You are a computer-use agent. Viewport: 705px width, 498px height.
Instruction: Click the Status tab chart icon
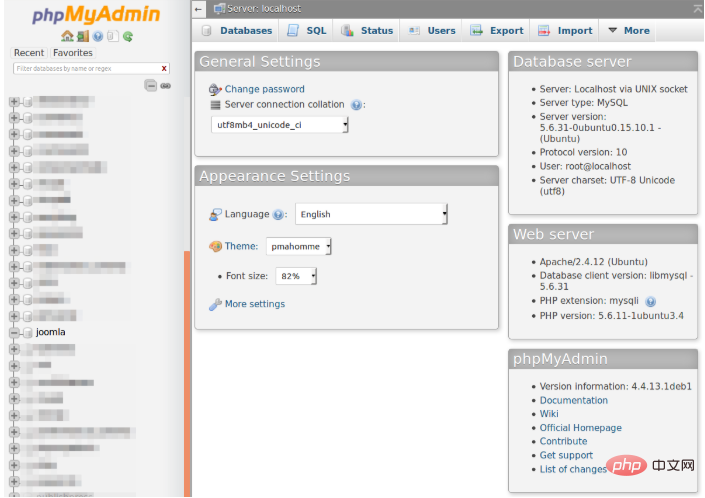pyautogui.click(x=347, y=31)
